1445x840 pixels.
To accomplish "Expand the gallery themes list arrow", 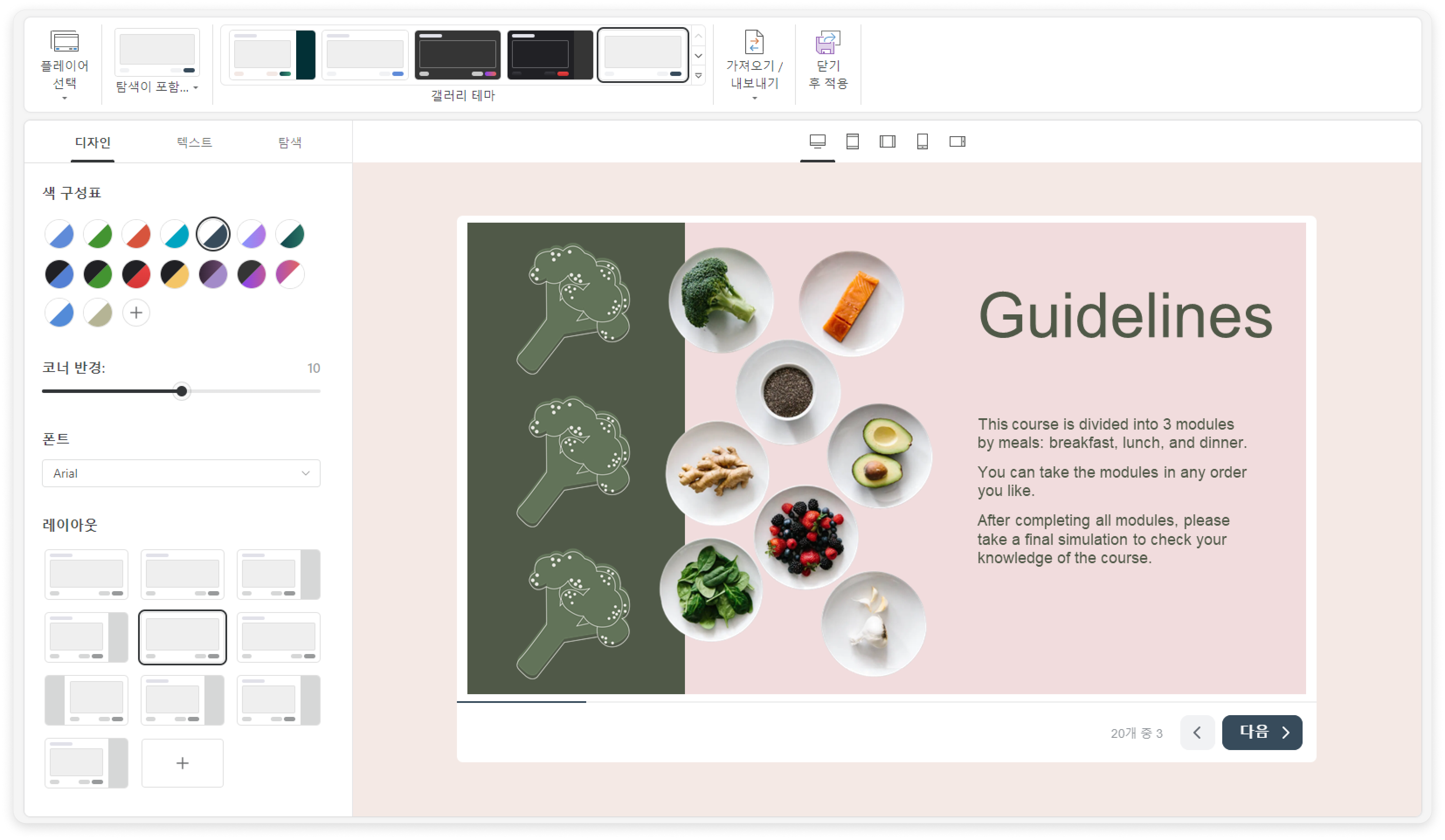I will (x=698, y=76).
